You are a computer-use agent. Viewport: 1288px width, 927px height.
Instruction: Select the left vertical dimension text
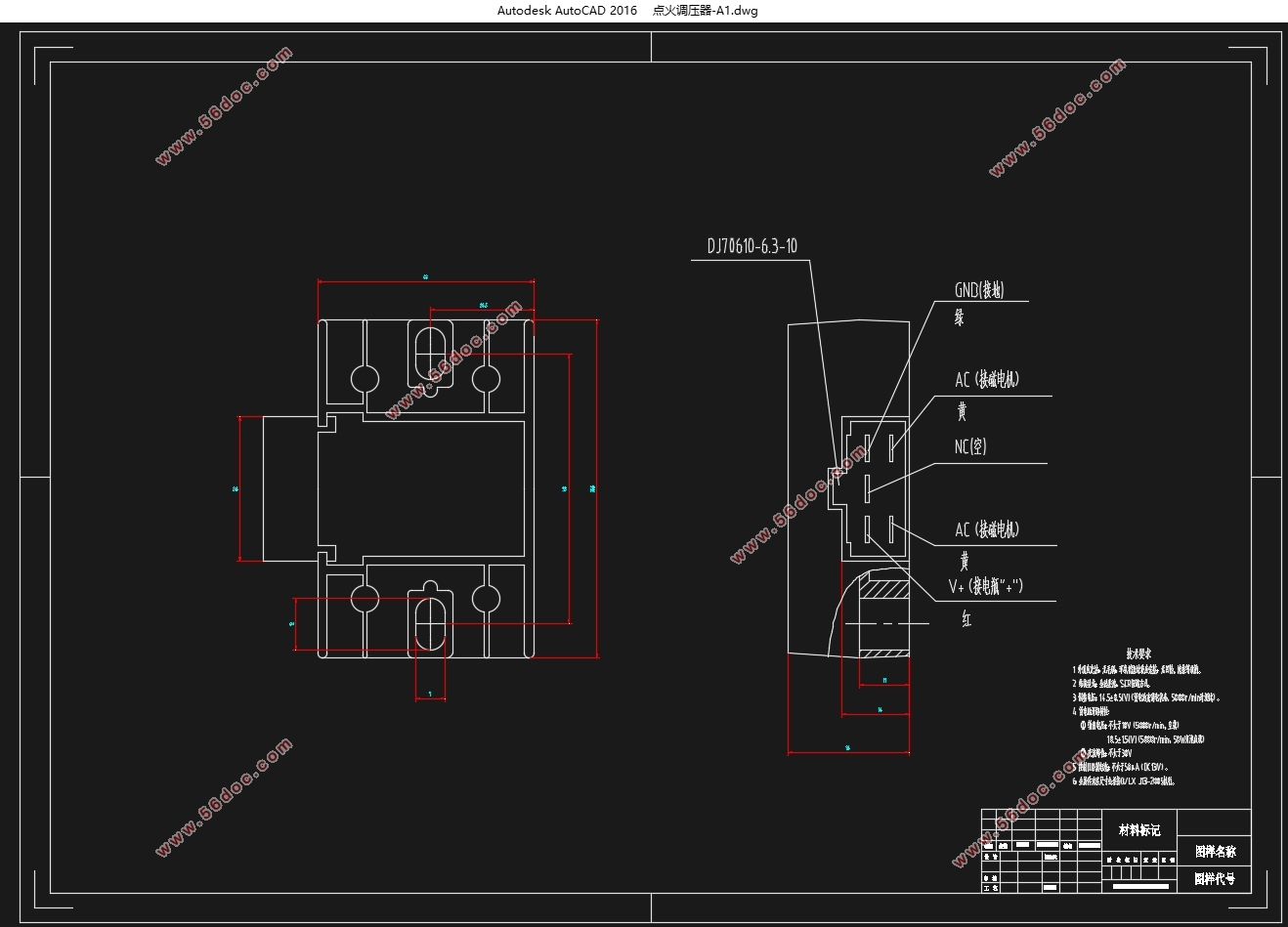tap(236, 488)
